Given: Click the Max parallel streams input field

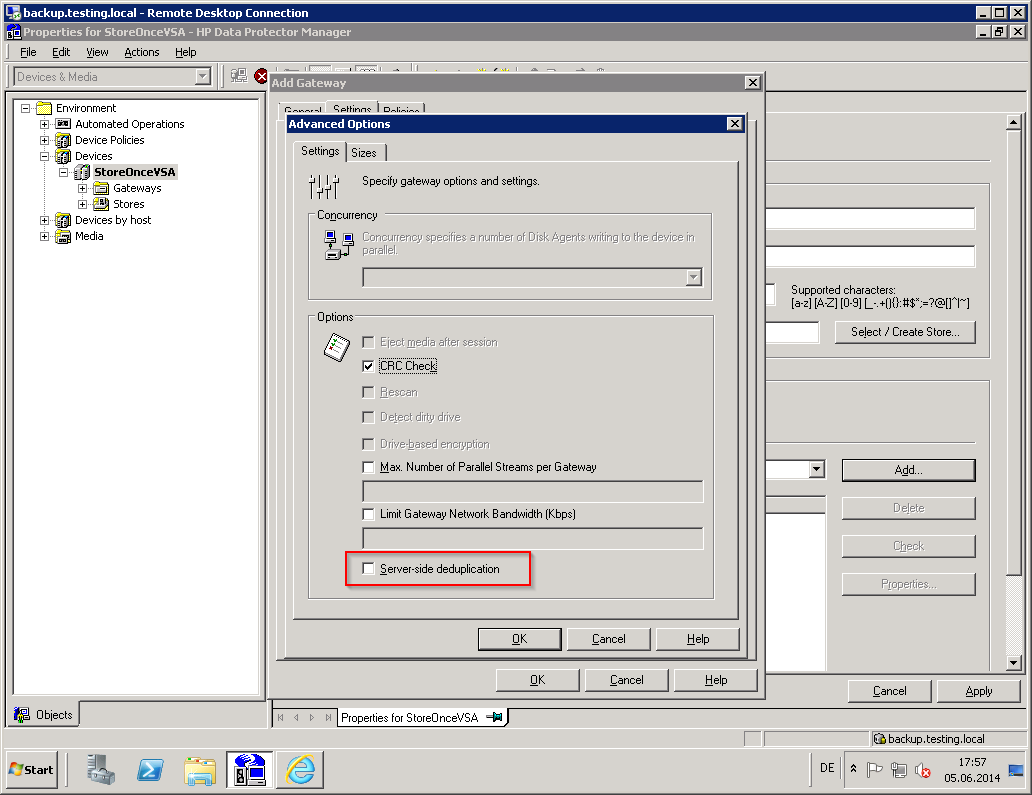Looking at the screenshot, I should (x=532, y=491).
